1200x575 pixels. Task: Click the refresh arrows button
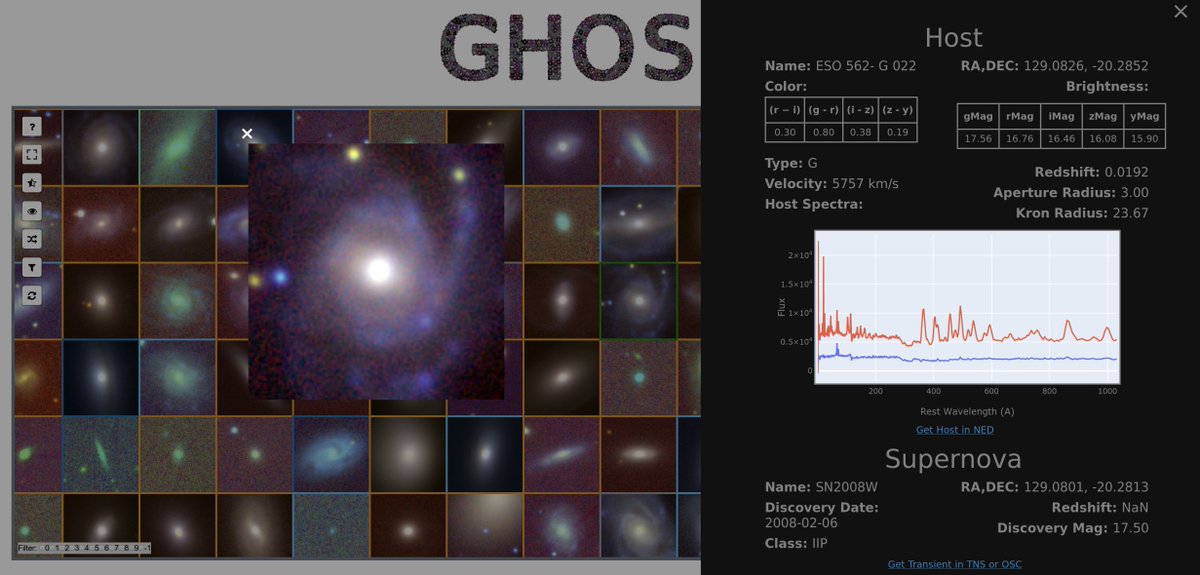coord(32,296)
